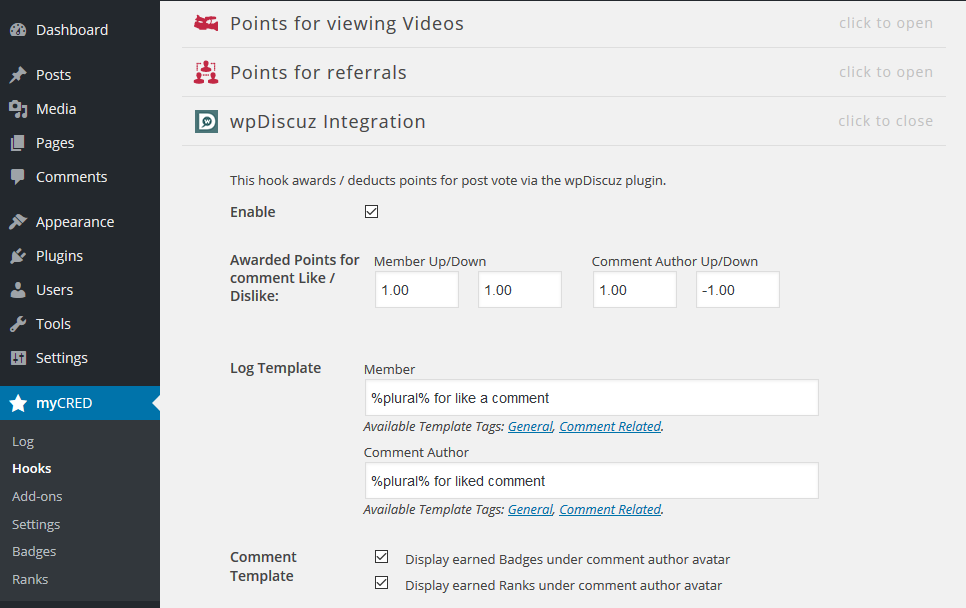Click Comment Author Down points field showing -1.00

tap(737, 290)
